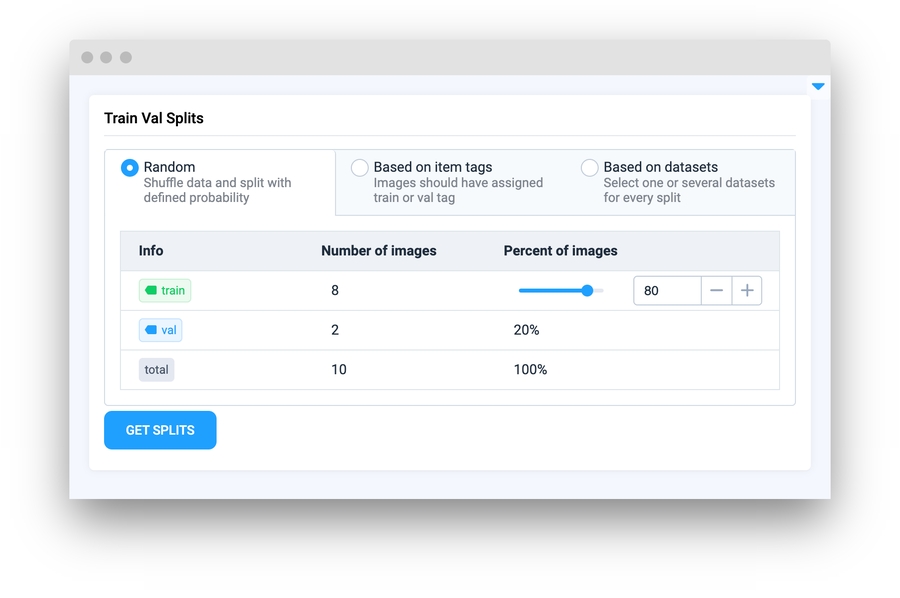
Task: Click the train percent slider handle
Action: click(587, 291)
